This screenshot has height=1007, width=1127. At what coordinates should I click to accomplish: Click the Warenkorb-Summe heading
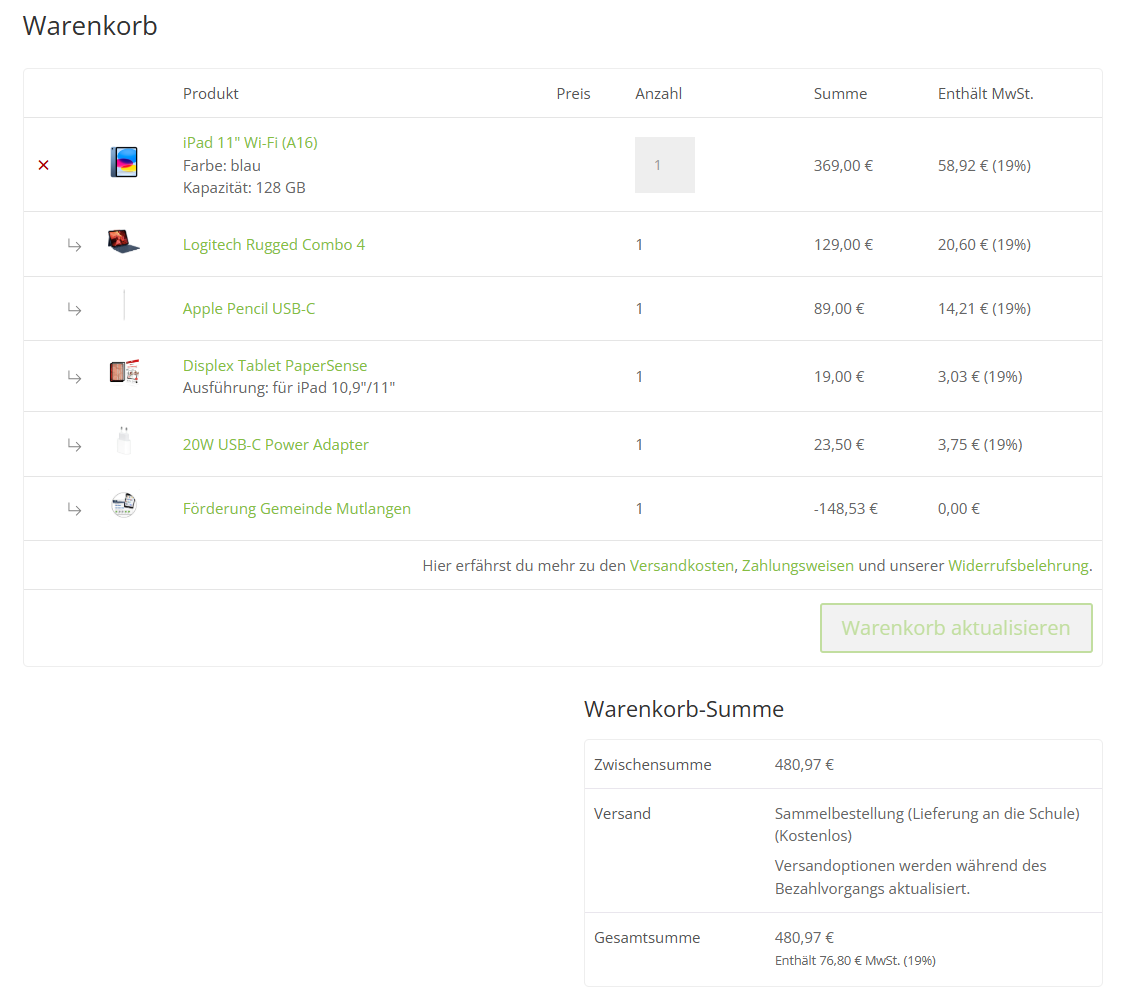click(684, 709)
